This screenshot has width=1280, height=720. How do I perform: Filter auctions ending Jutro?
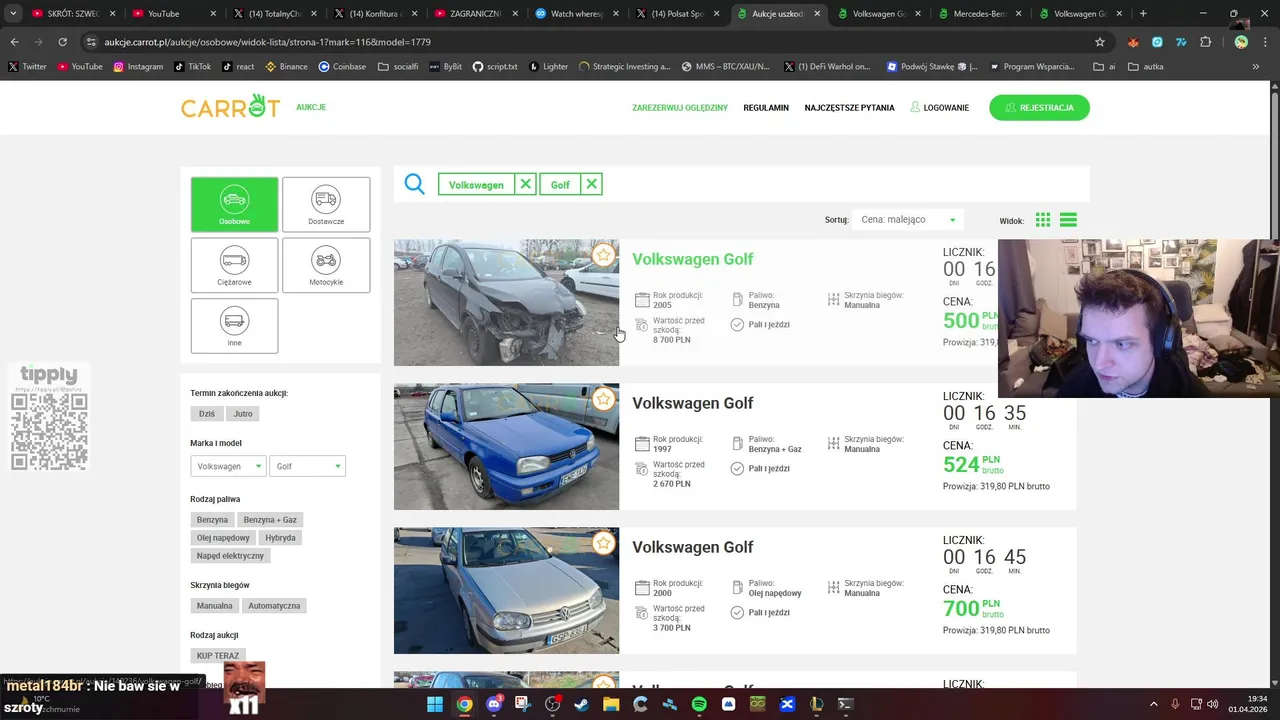point(243,413)
